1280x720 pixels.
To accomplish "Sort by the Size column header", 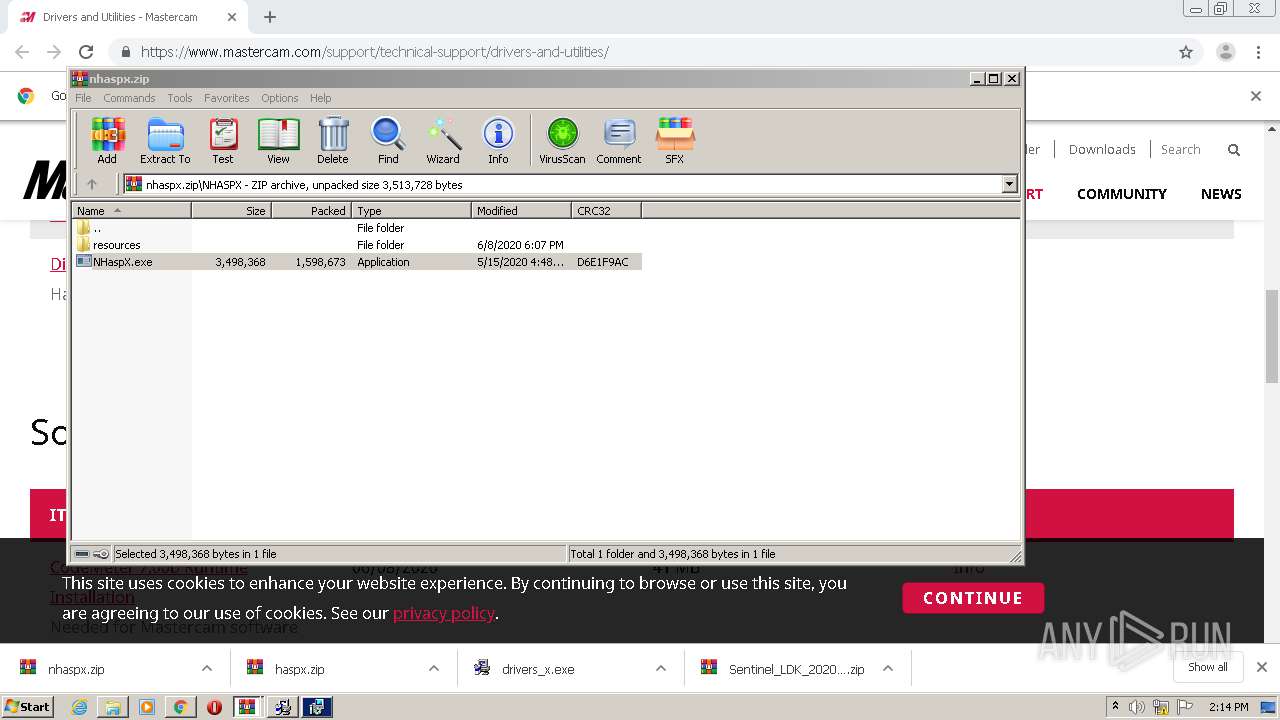I will pos(232,211).
